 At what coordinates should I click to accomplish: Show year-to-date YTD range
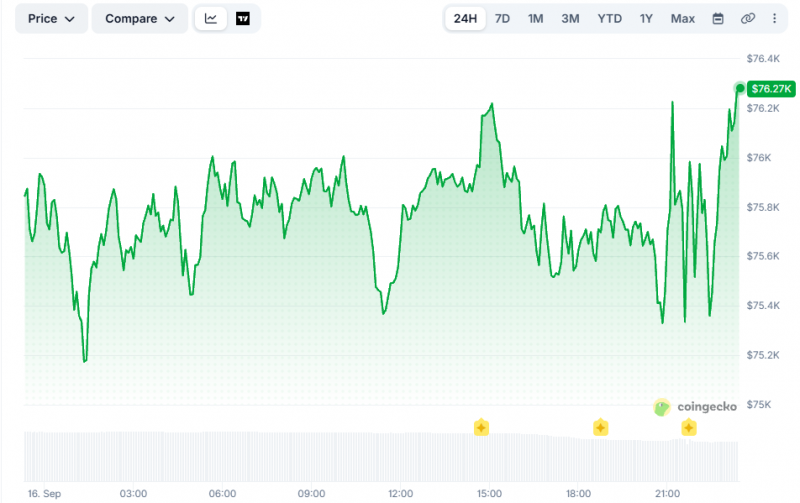610,19
